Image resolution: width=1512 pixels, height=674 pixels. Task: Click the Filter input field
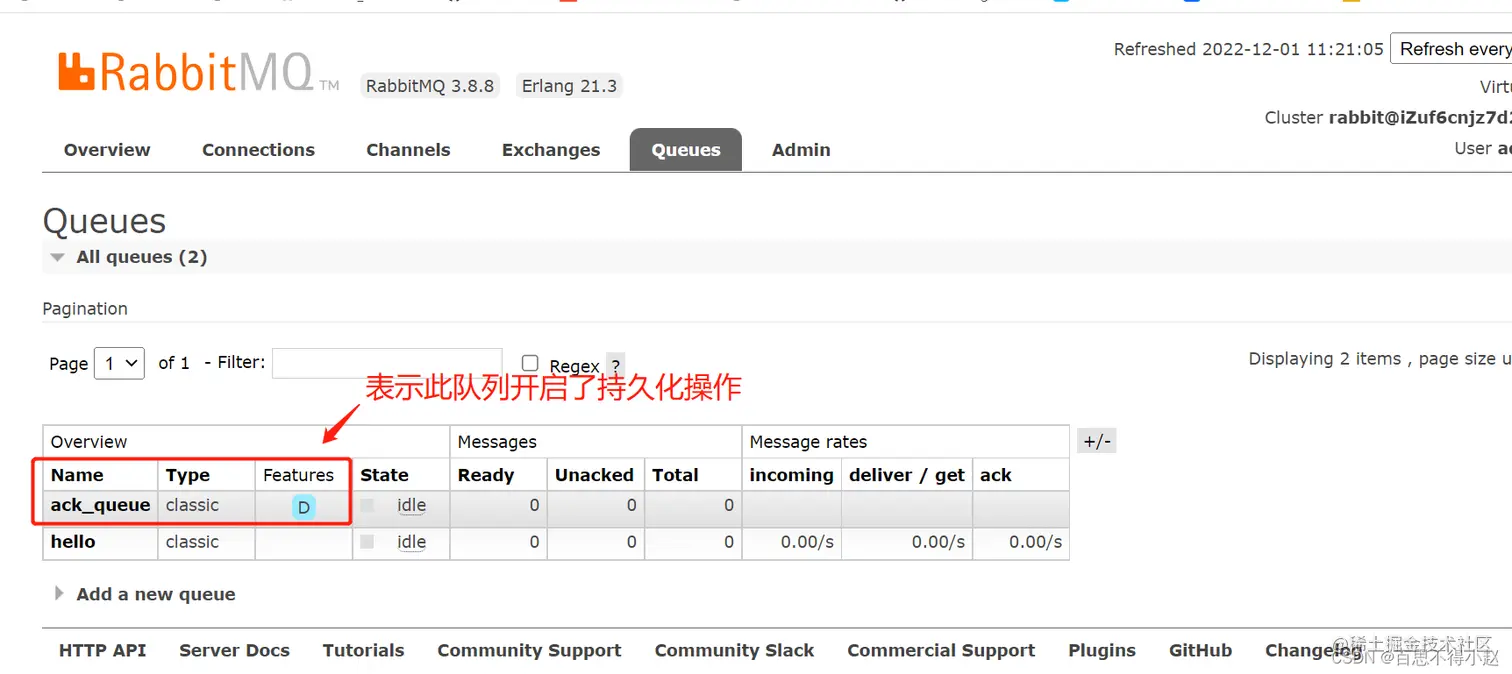point(387,363)
